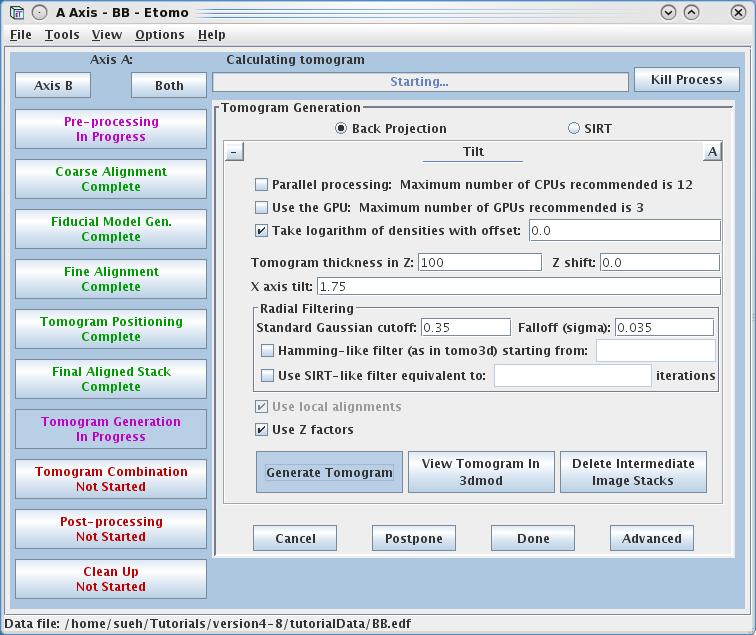
Task: Click the Calculating tomogram status text
Action: [295, 60]
